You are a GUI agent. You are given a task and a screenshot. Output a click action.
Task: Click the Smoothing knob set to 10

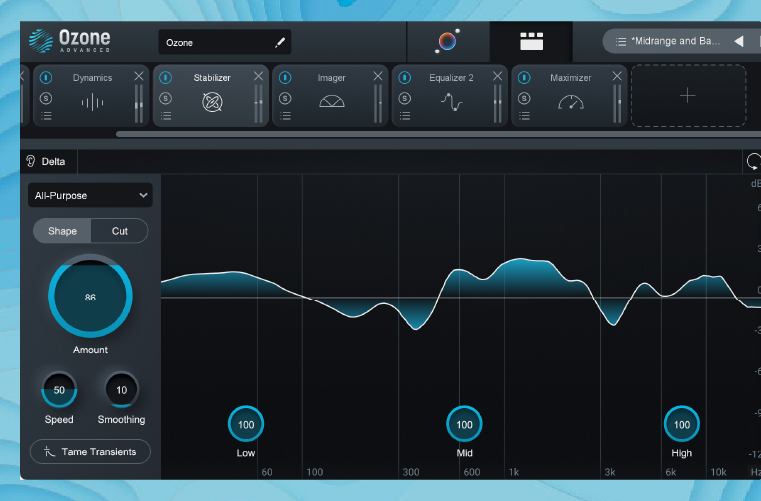[121, 389]
